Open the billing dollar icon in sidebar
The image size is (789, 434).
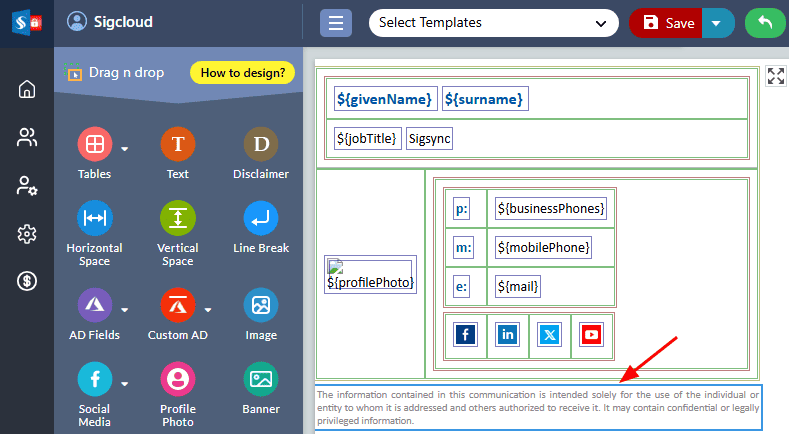[27, 282]
